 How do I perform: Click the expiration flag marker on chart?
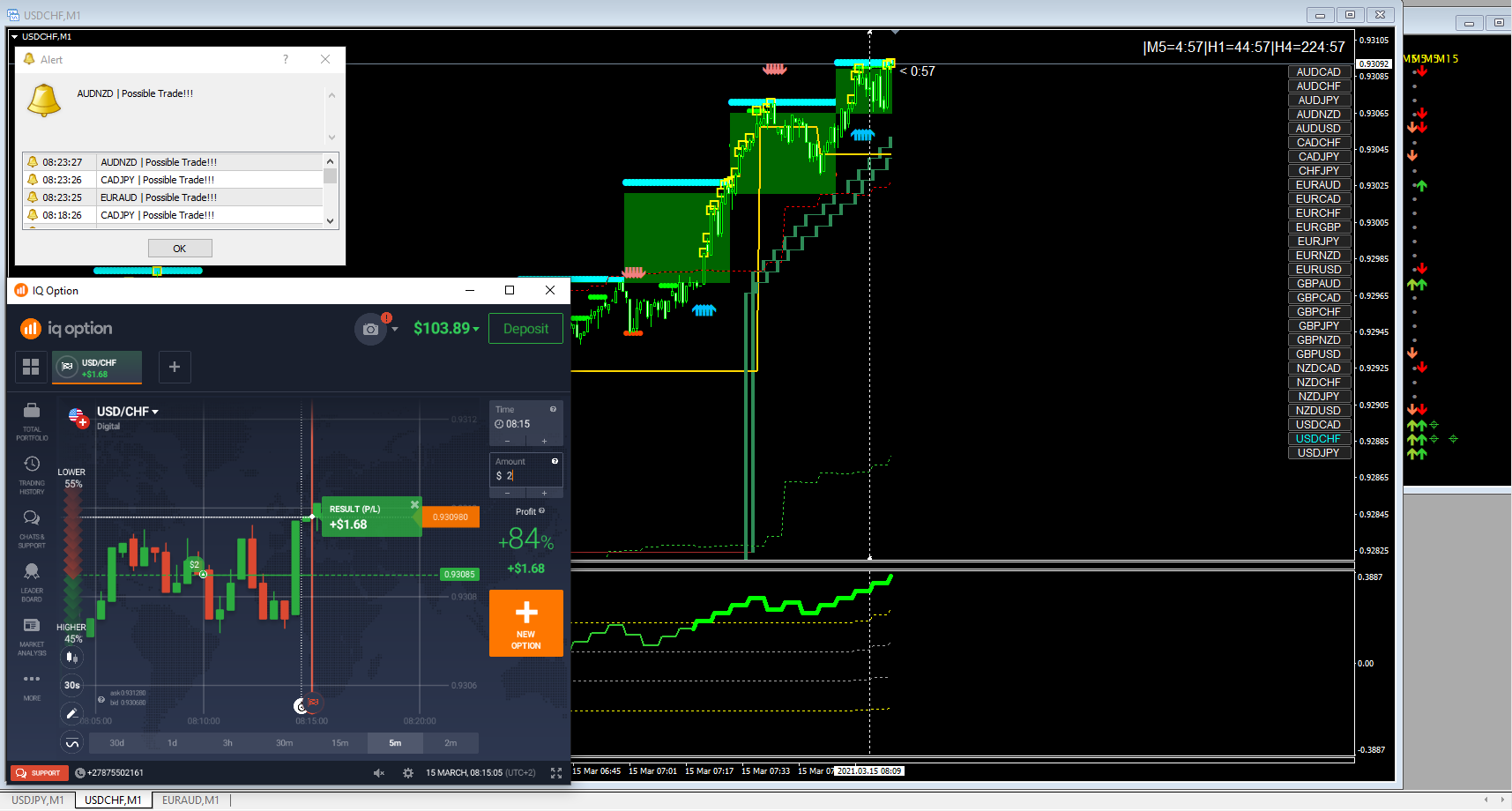tap(313, 703)
